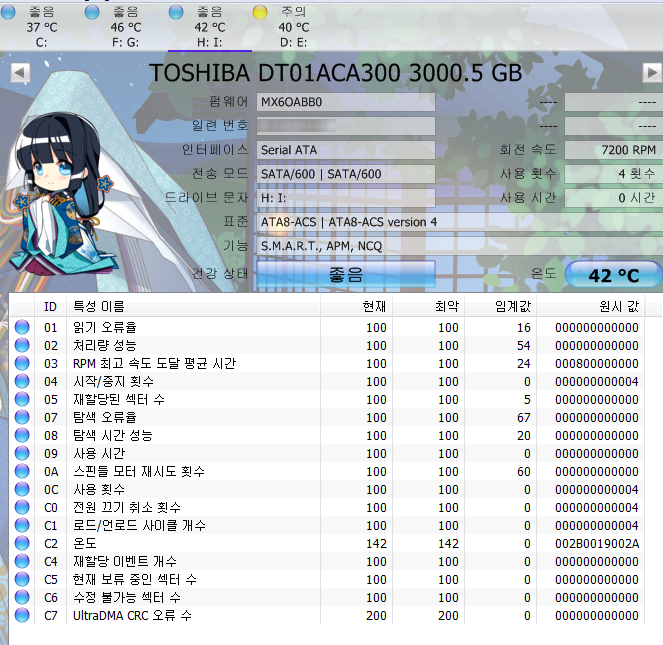The width and height of the screenshot is (663, 645).
Task: Click the yellow caution status orb for D: E:
Action: click(260, 12)
